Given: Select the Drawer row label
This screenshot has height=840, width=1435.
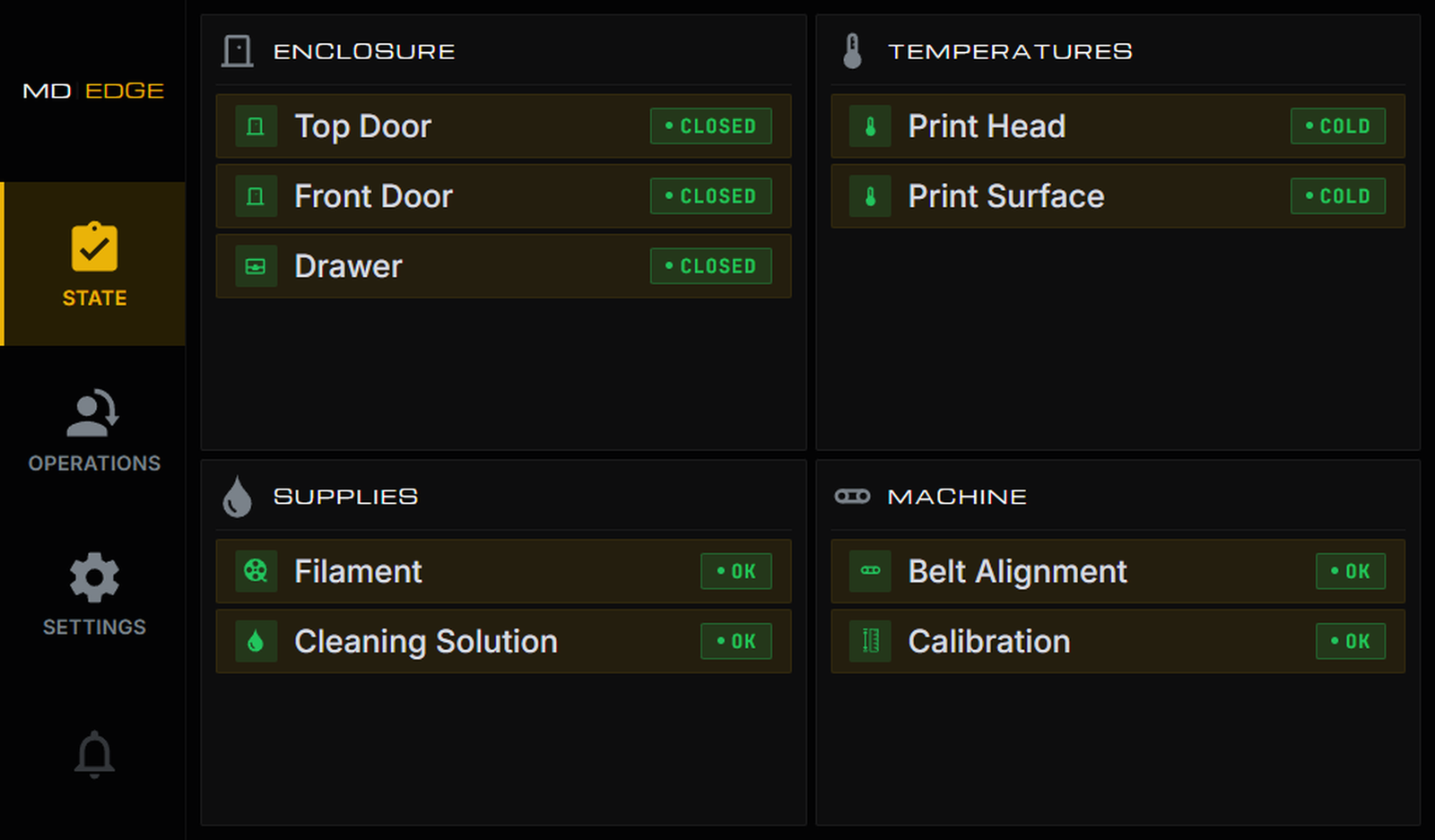Looking at the screenshot, I should [348, 266].
